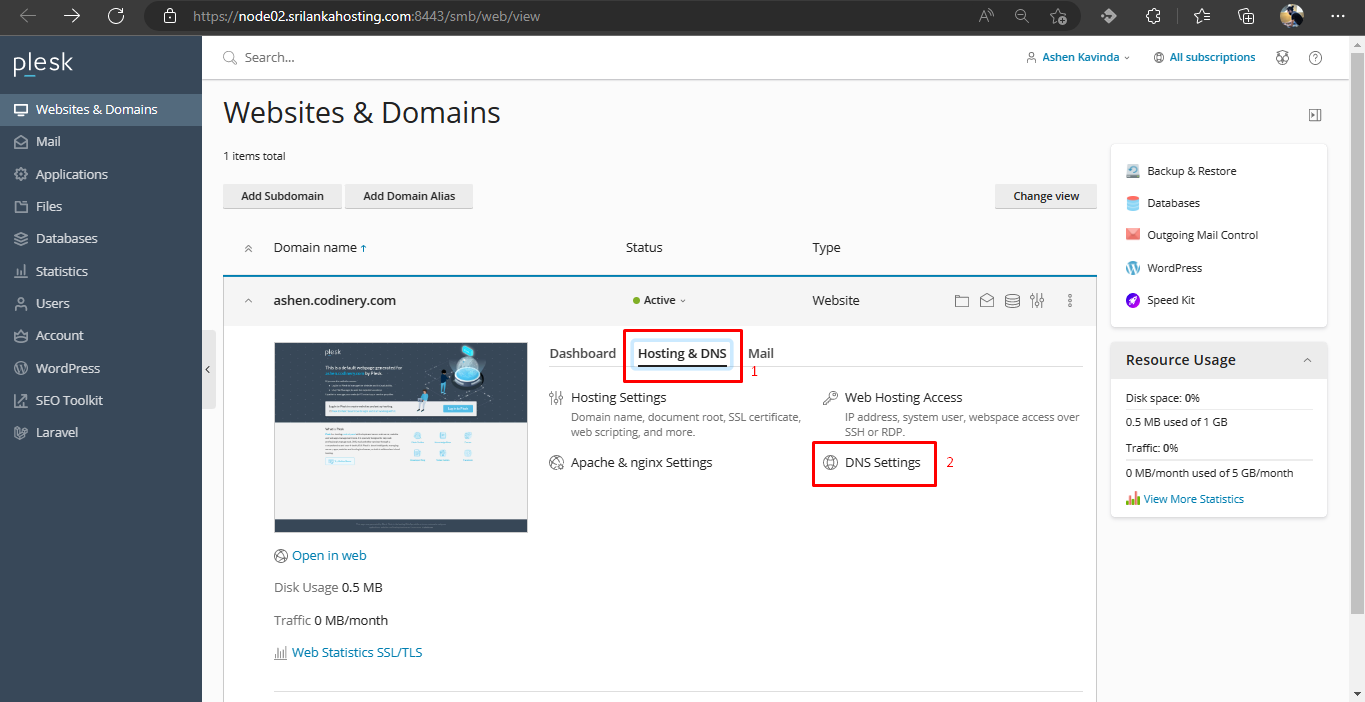1365x702 pixels.
Task: Open DNS Settings link
Action: point(882,463)
